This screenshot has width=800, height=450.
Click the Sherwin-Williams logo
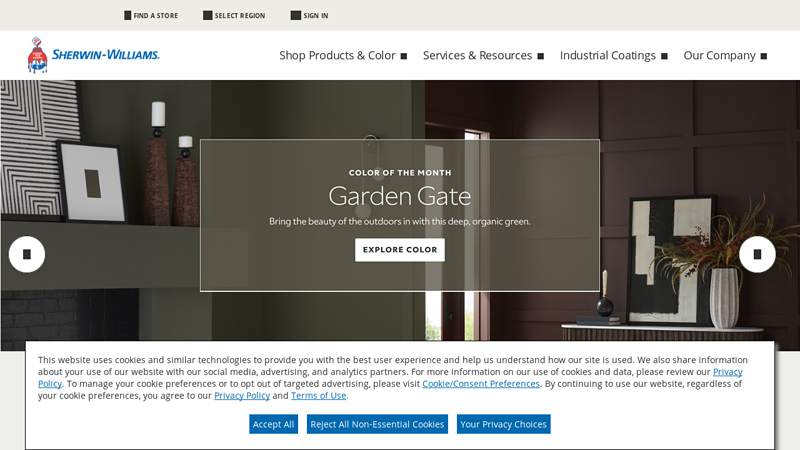coord(93,55)
